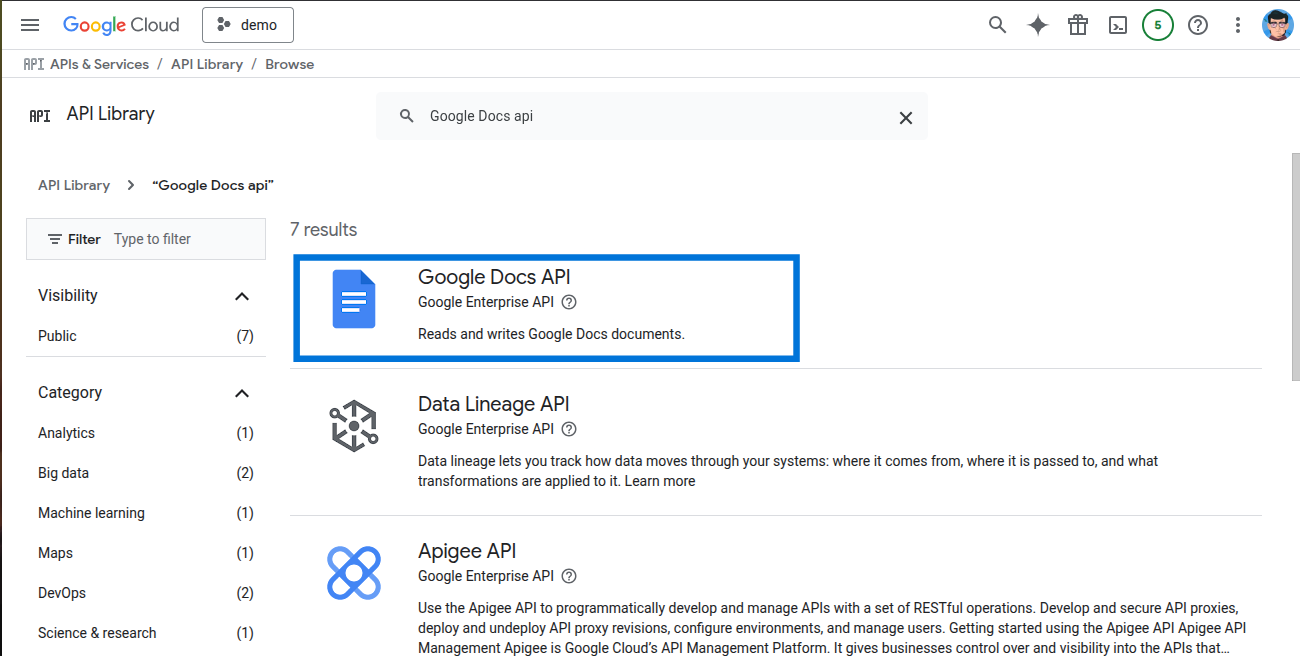Clear the search with the X button

906,117
